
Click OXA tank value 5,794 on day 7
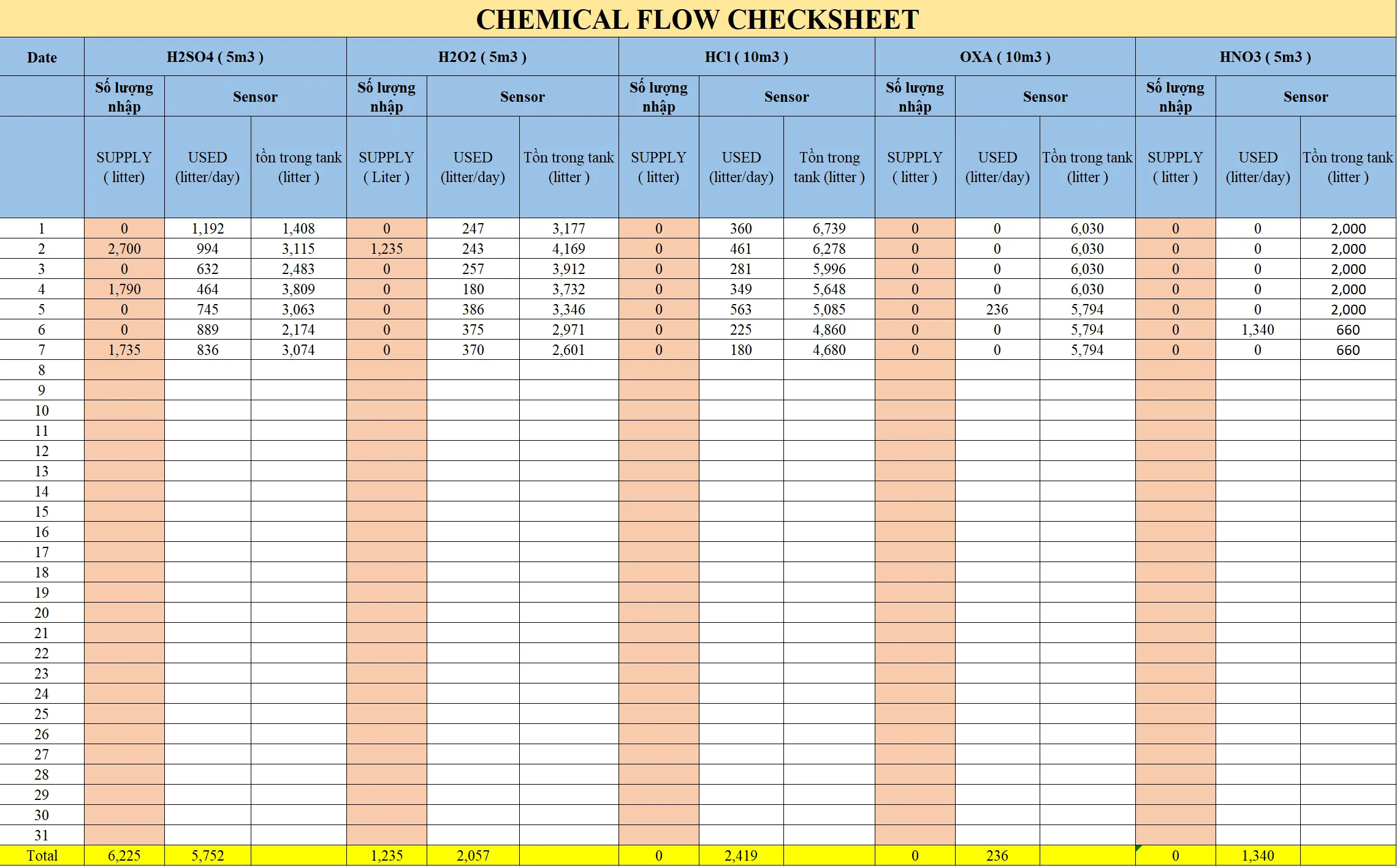point(1087,350)
